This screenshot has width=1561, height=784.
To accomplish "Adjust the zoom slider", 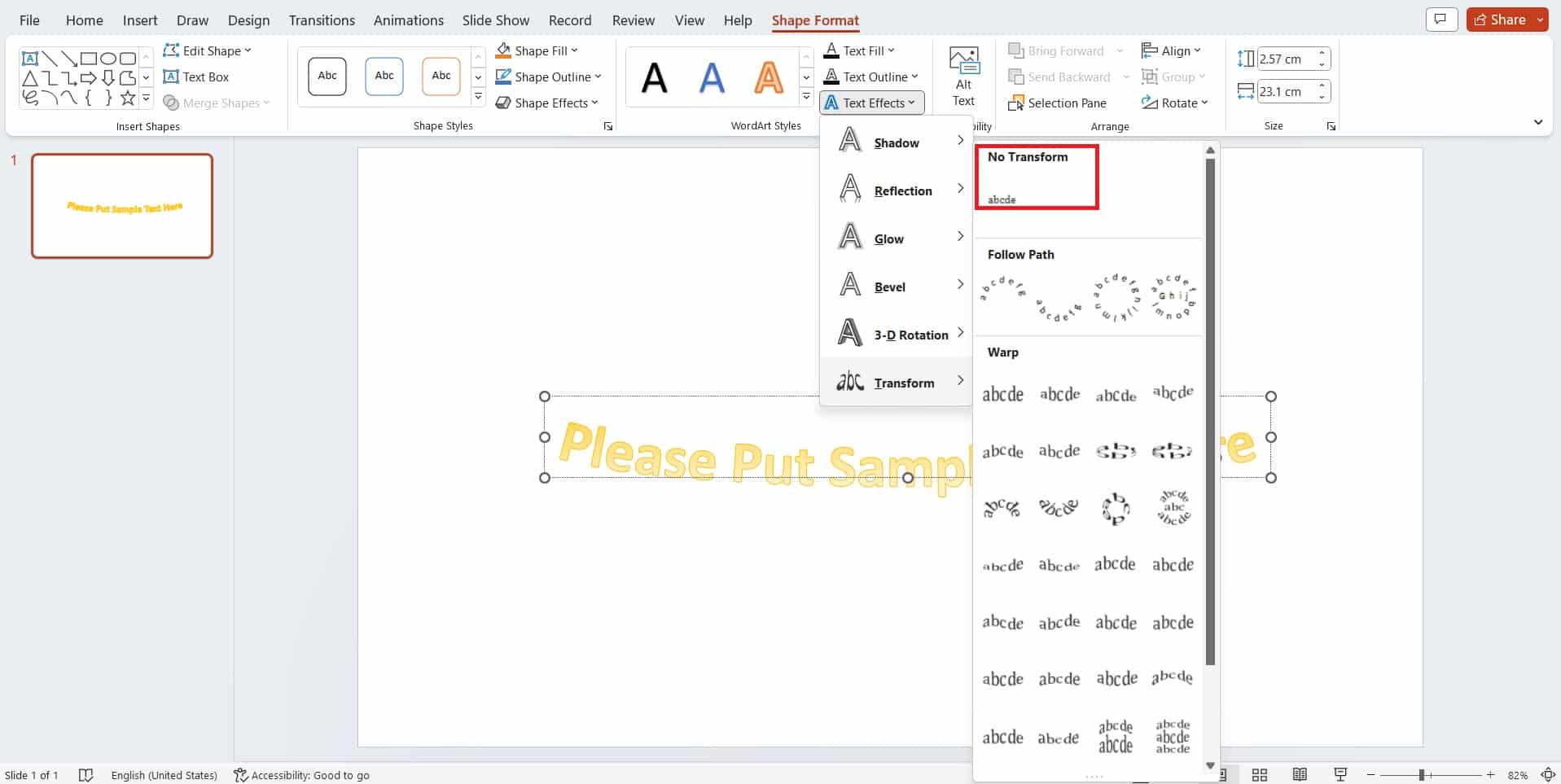I will click(x=1423, y=774).
